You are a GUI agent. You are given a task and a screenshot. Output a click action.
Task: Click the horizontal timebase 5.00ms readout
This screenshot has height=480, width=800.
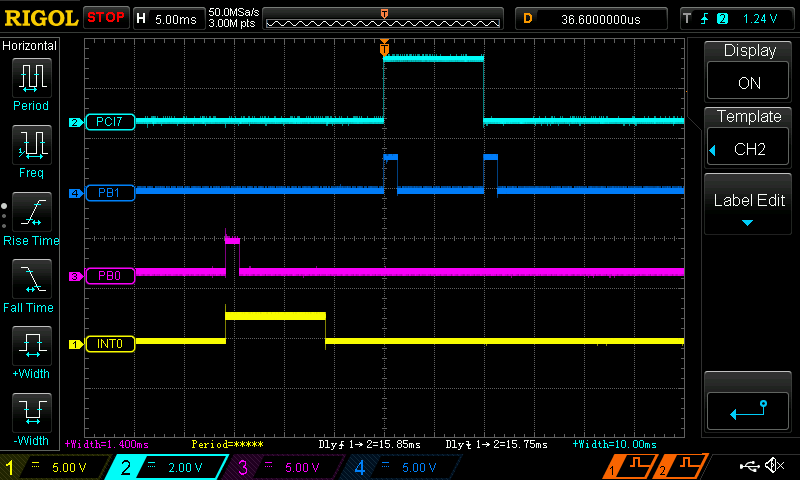pos(169,19)
